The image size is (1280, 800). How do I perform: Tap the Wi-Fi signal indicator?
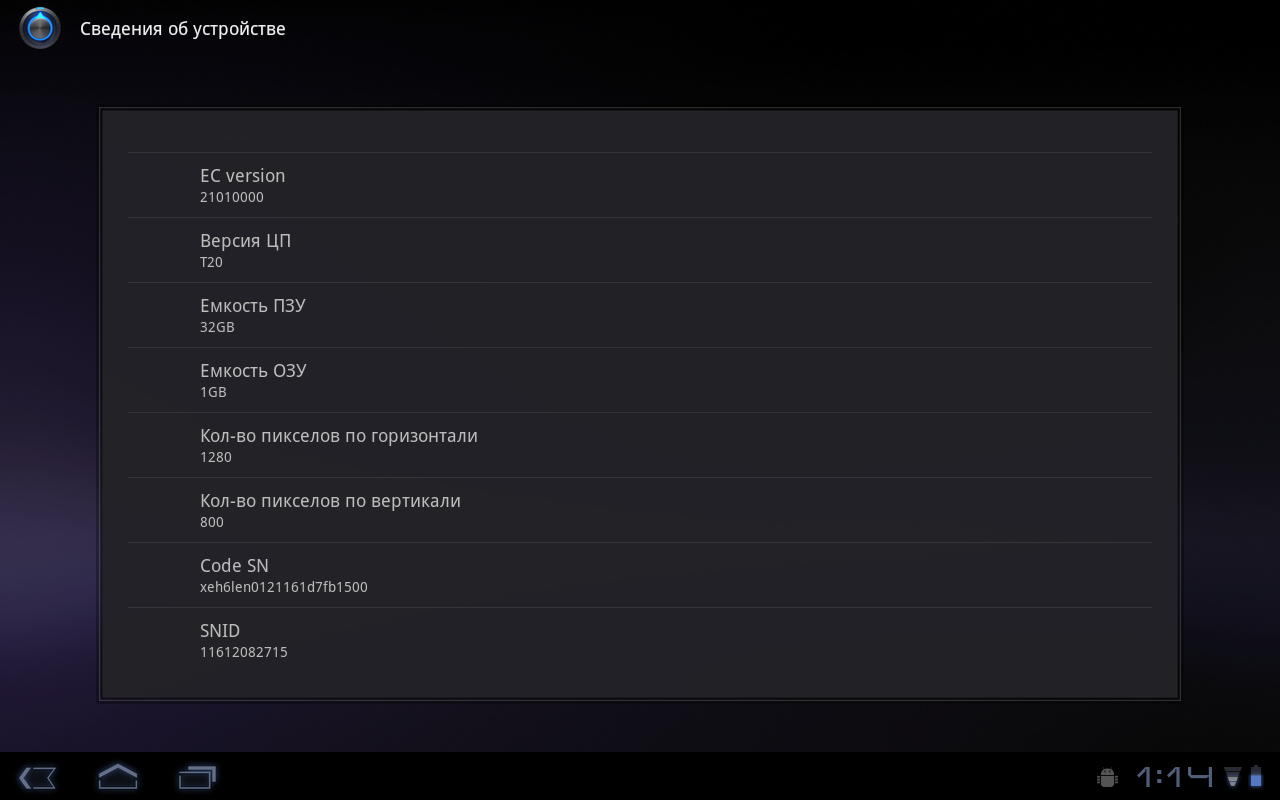pos(1233,777)
